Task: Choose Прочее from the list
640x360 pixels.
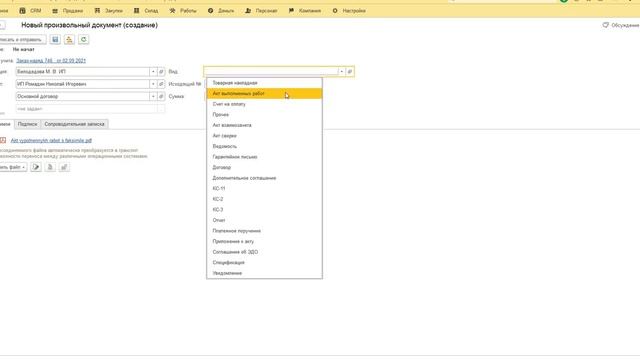Action: click(x=264, y=115)
